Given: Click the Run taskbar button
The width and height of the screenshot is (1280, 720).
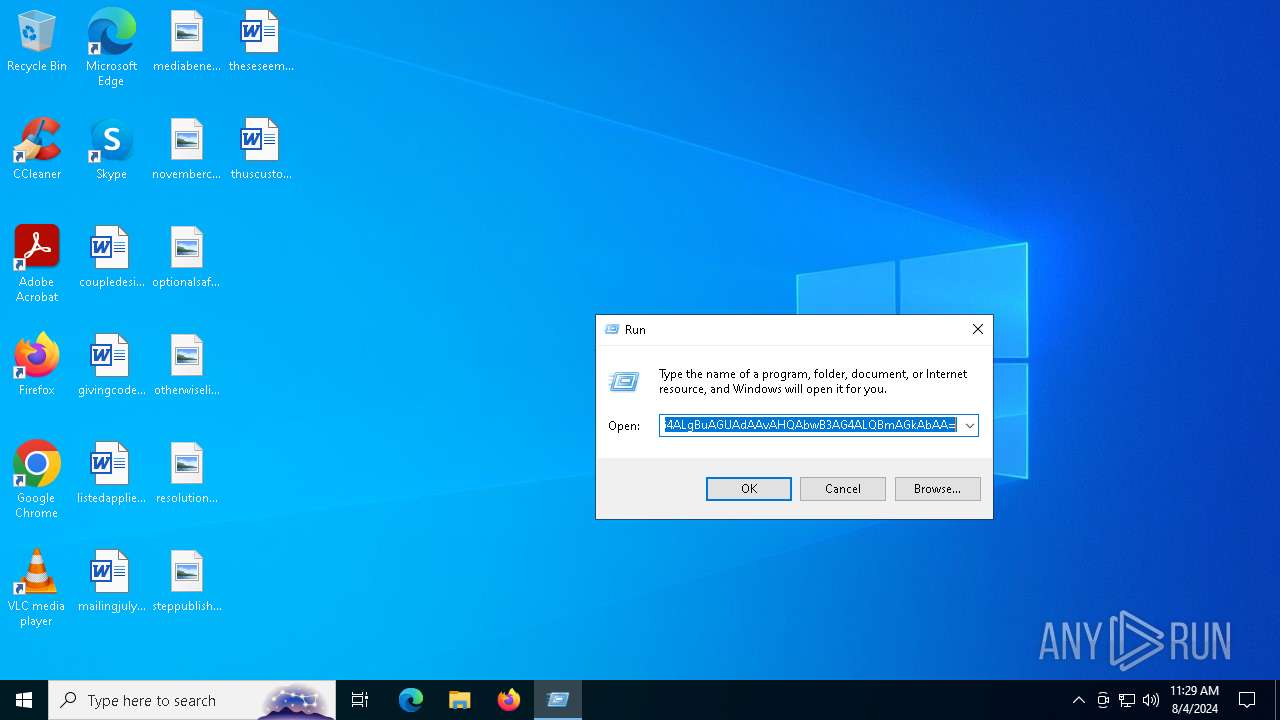Looking at the screenshot, I should (558, 700).
